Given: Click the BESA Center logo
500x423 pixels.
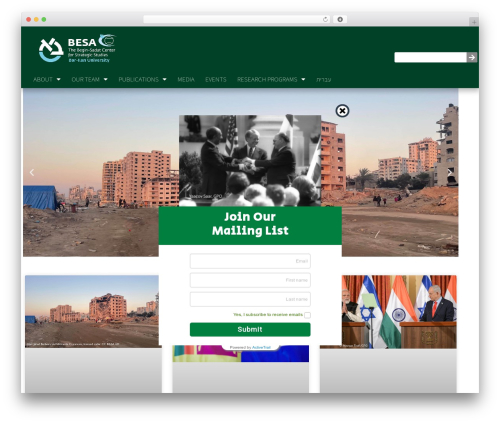Looking at the screenshot, I should [x=77, y=49].
